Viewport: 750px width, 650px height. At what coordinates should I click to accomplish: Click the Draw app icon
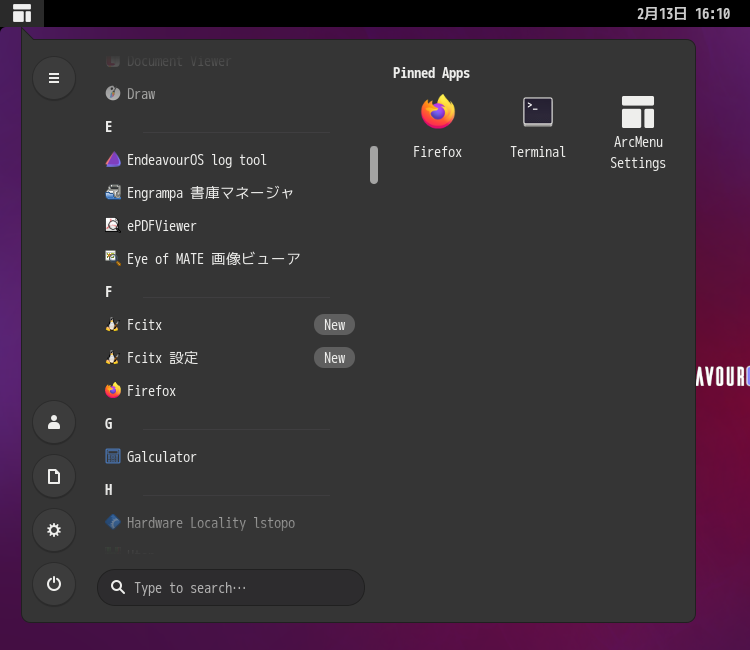click(113, 93)
